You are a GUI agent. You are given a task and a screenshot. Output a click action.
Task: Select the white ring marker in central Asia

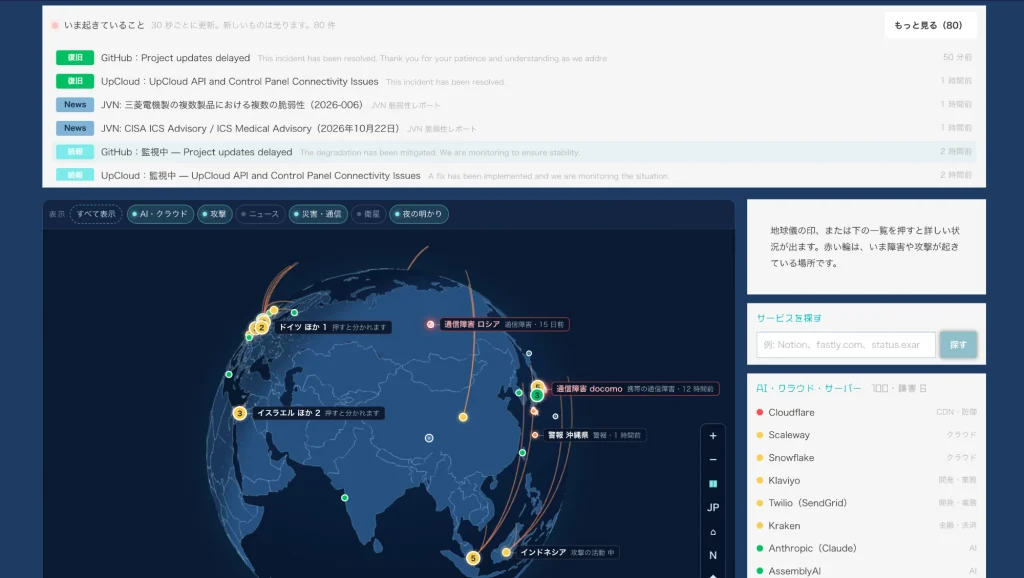pyautogui.click(x=429, y=438)
